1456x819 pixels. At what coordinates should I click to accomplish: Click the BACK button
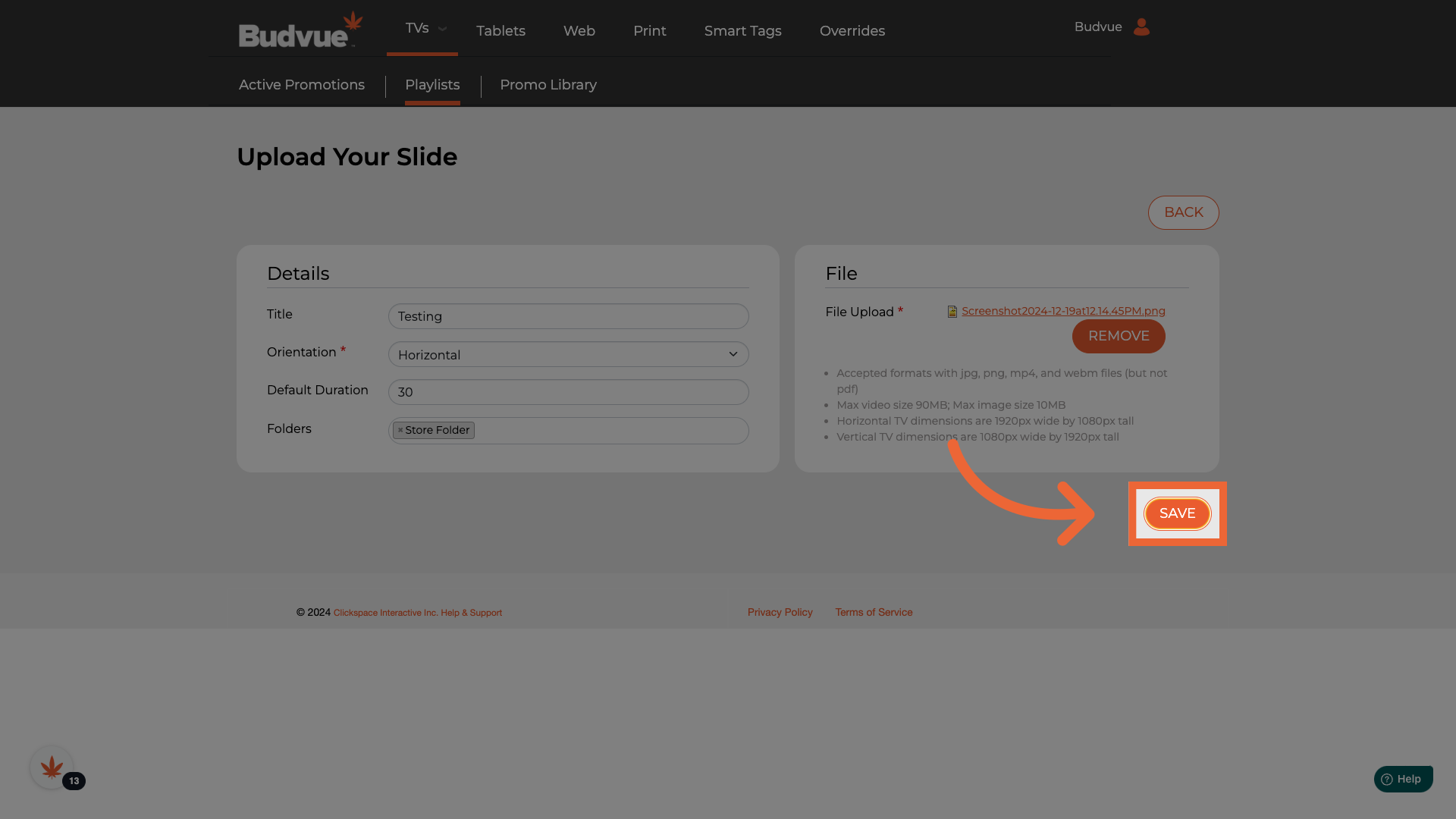[x=1183, y=212]
